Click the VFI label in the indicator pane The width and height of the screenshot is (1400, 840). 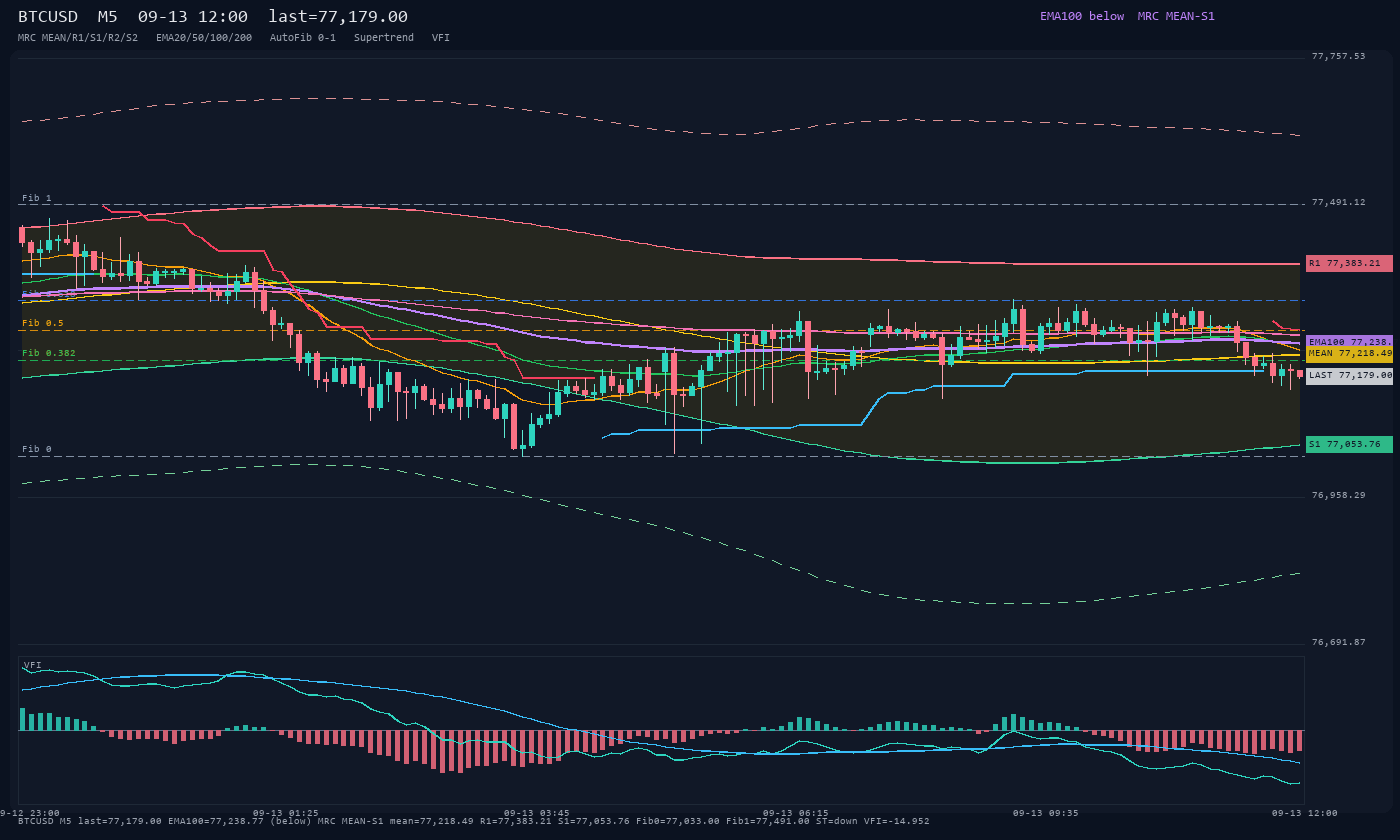point(33,665)
